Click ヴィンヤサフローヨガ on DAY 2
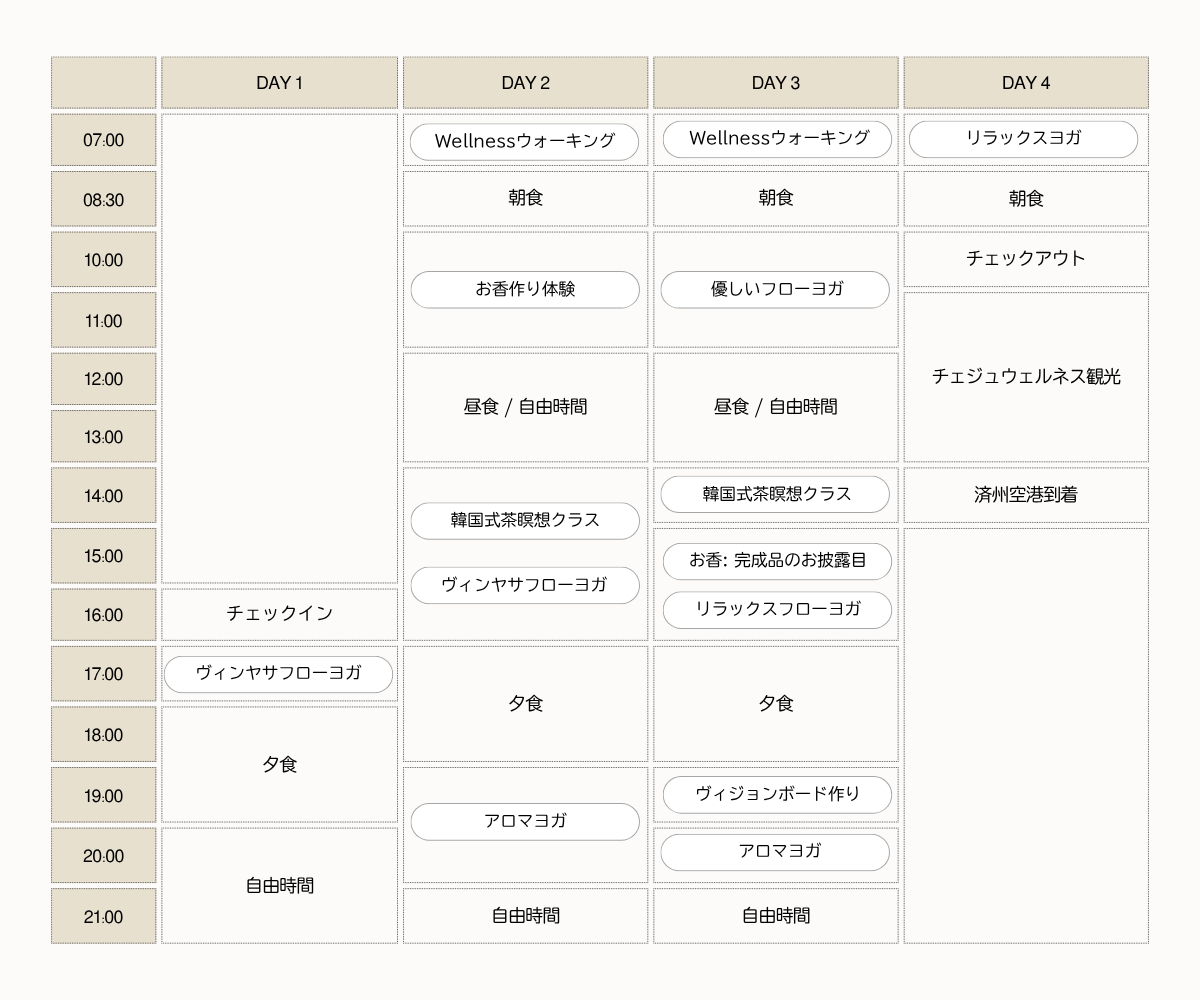1200x1000 pixels. (525, 585)
